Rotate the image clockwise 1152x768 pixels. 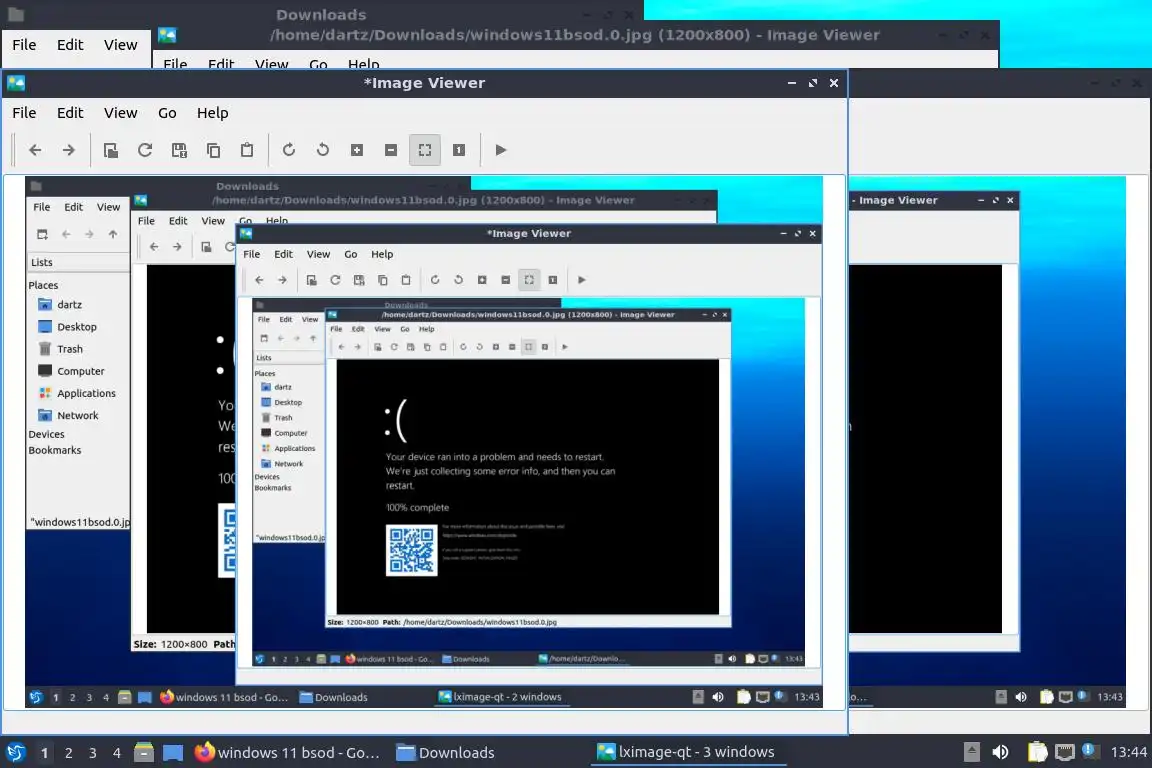point(289,150)
